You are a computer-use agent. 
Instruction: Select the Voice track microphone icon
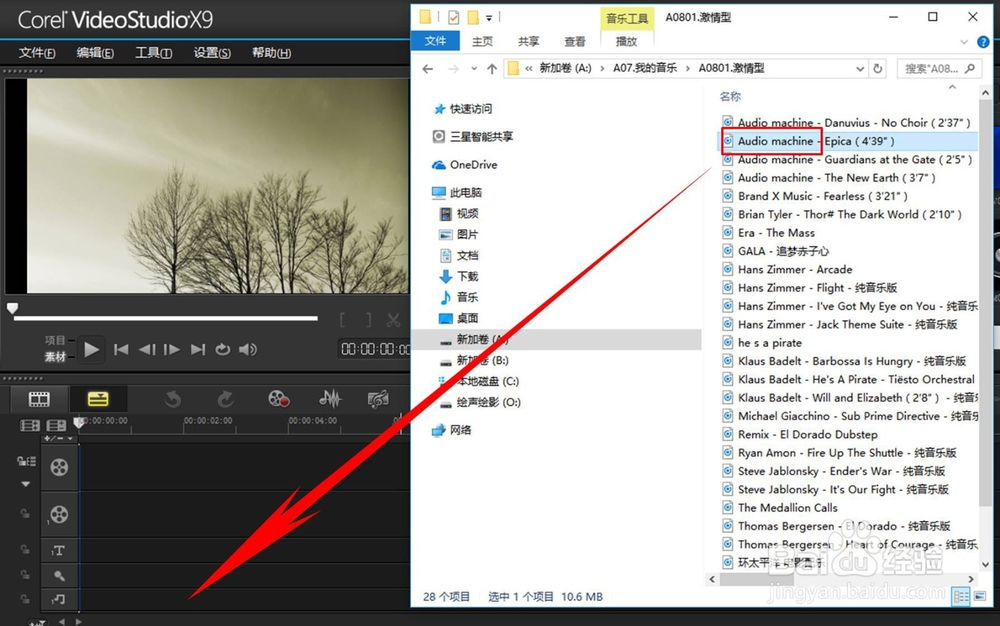(59, 575)
